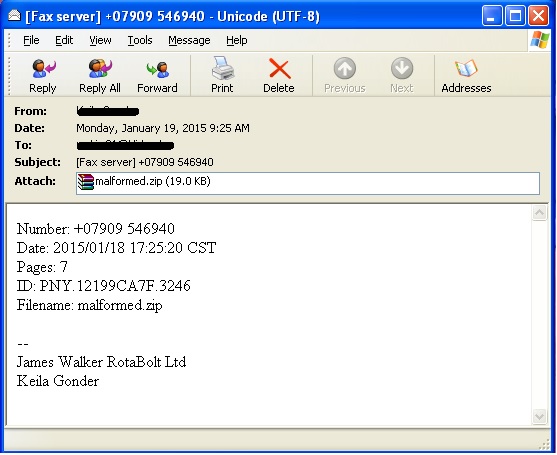Click the Windows flag logo
The width and height of the screenshot is (557, 455).
pyautogui.click(x=539, y=40)
